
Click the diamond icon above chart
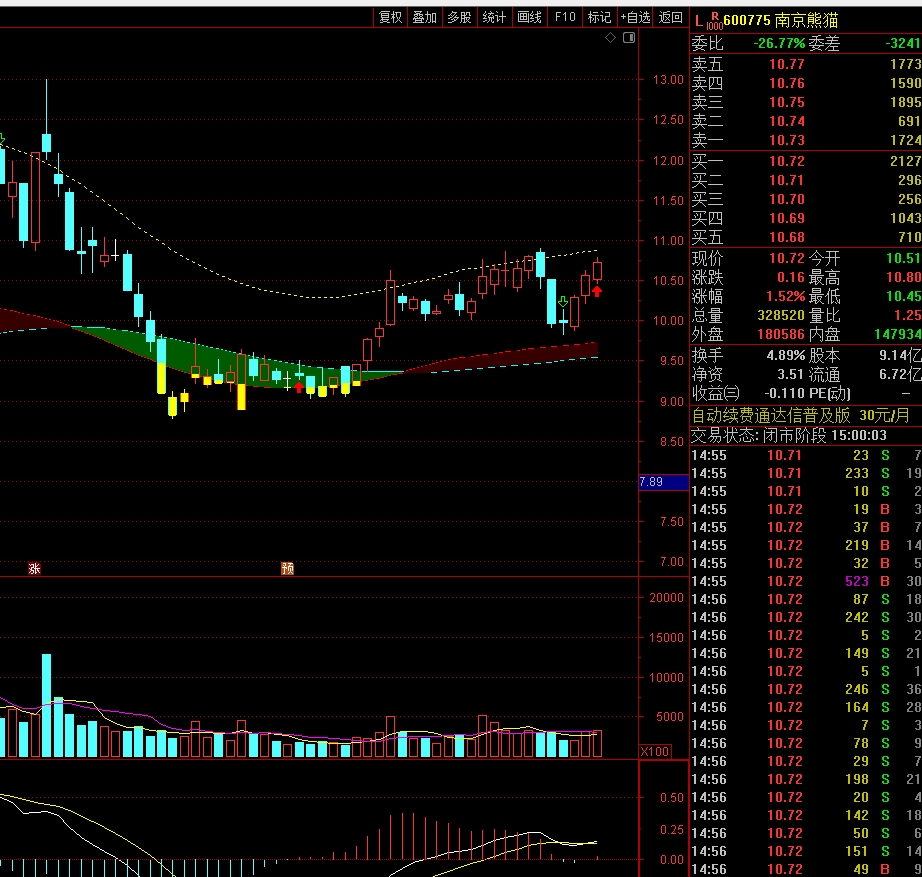coord(610,38)
